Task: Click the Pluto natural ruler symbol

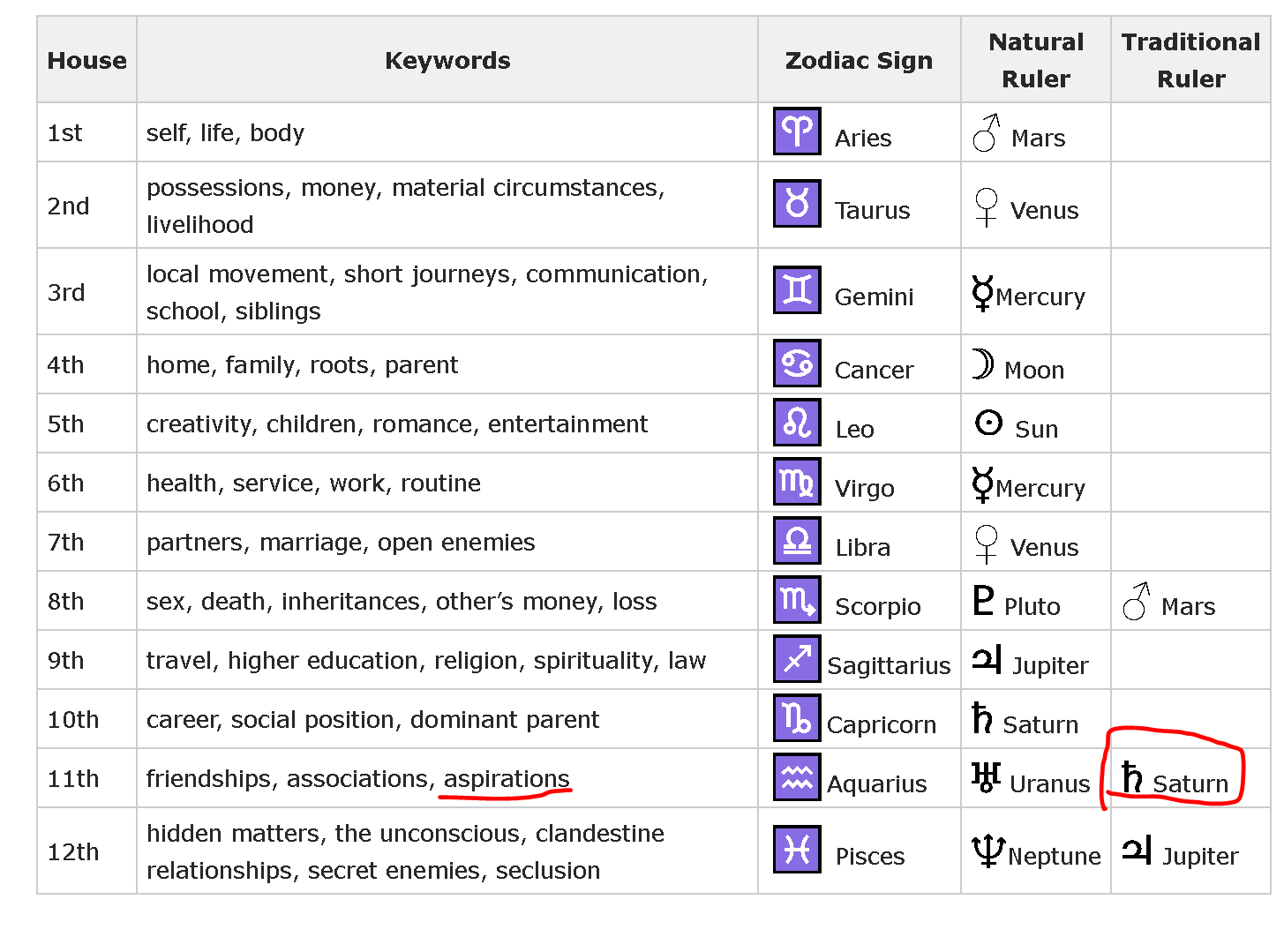Action: coord(984,600)
